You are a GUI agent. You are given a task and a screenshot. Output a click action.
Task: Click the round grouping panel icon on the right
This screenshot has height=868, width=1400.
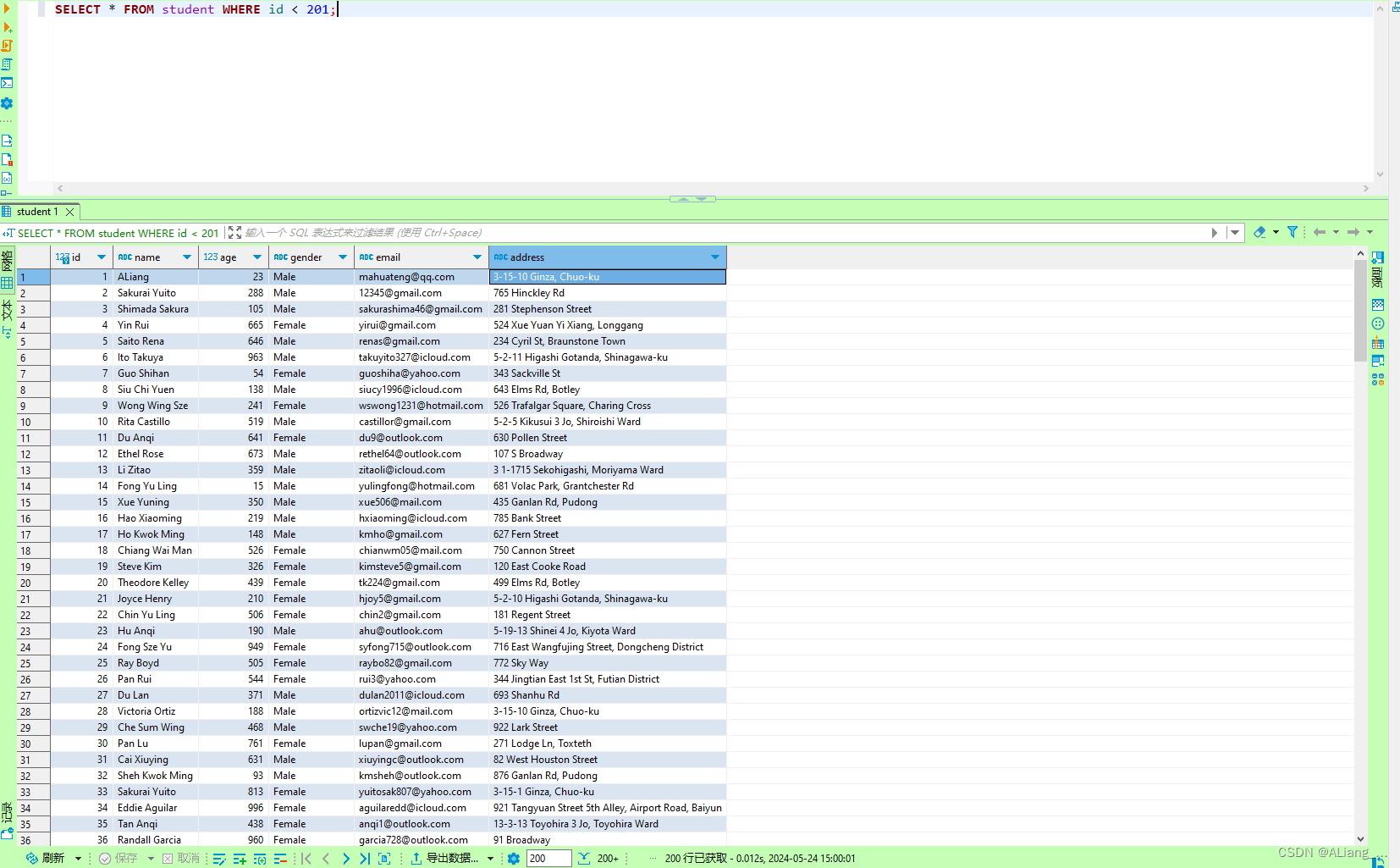[1378, 323]
